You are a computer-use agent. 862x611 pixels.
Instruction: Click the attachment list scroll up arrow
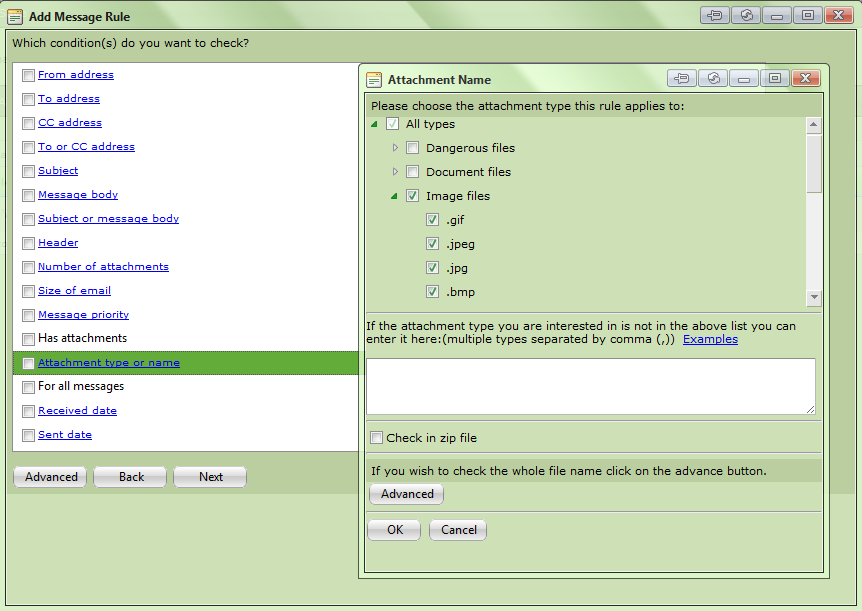814,125
